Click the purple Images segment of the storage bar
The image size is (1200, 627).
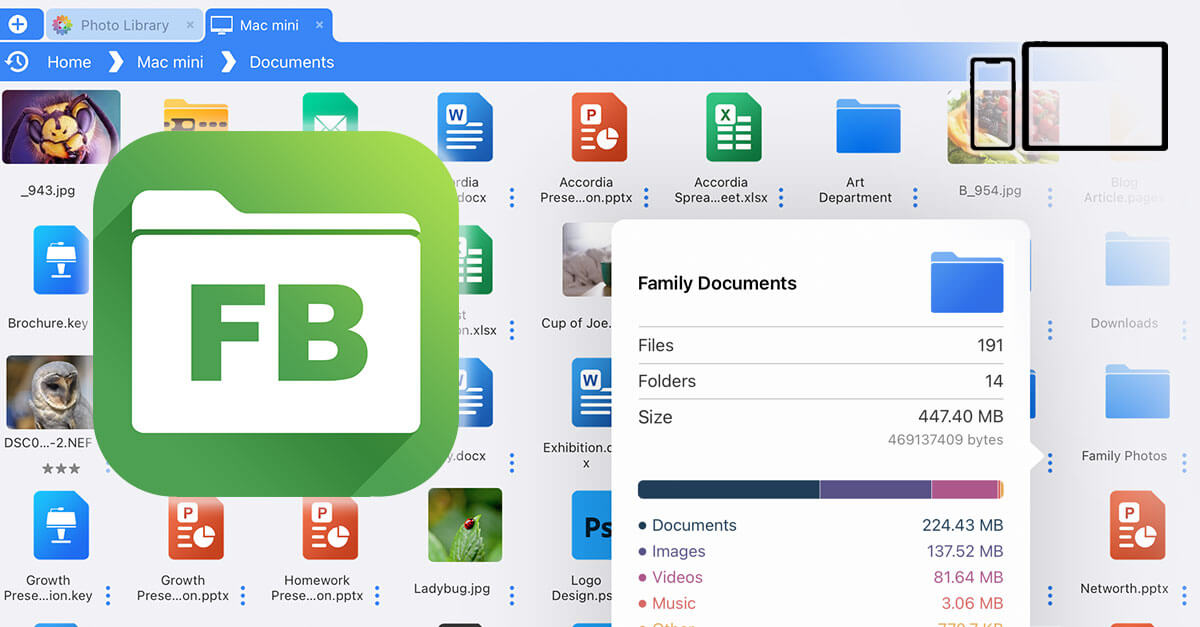tap(876, 489)
